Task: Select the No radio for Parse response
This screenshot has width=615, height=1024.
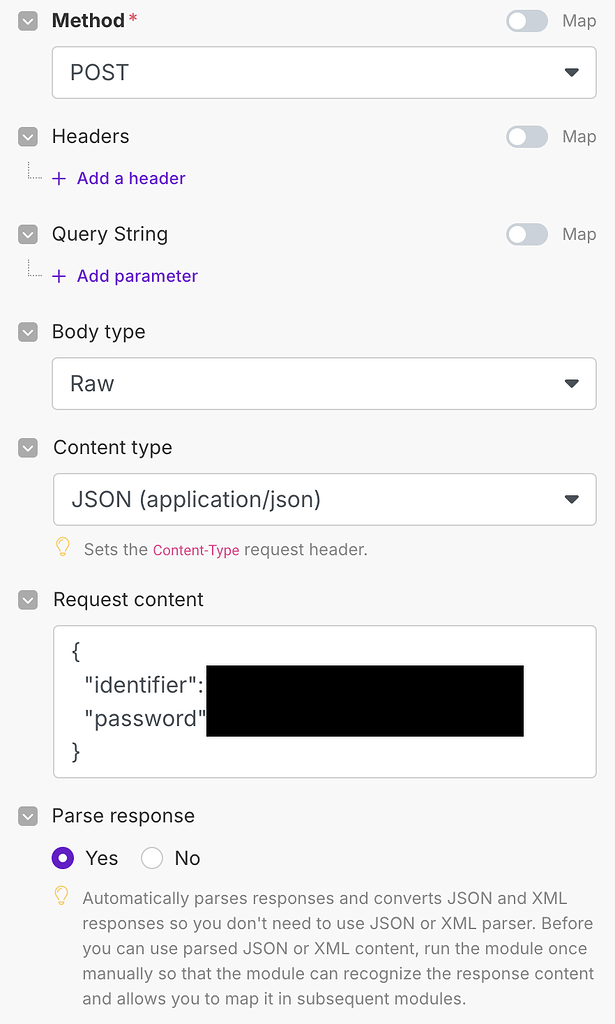Action: (x=152, y=859)
